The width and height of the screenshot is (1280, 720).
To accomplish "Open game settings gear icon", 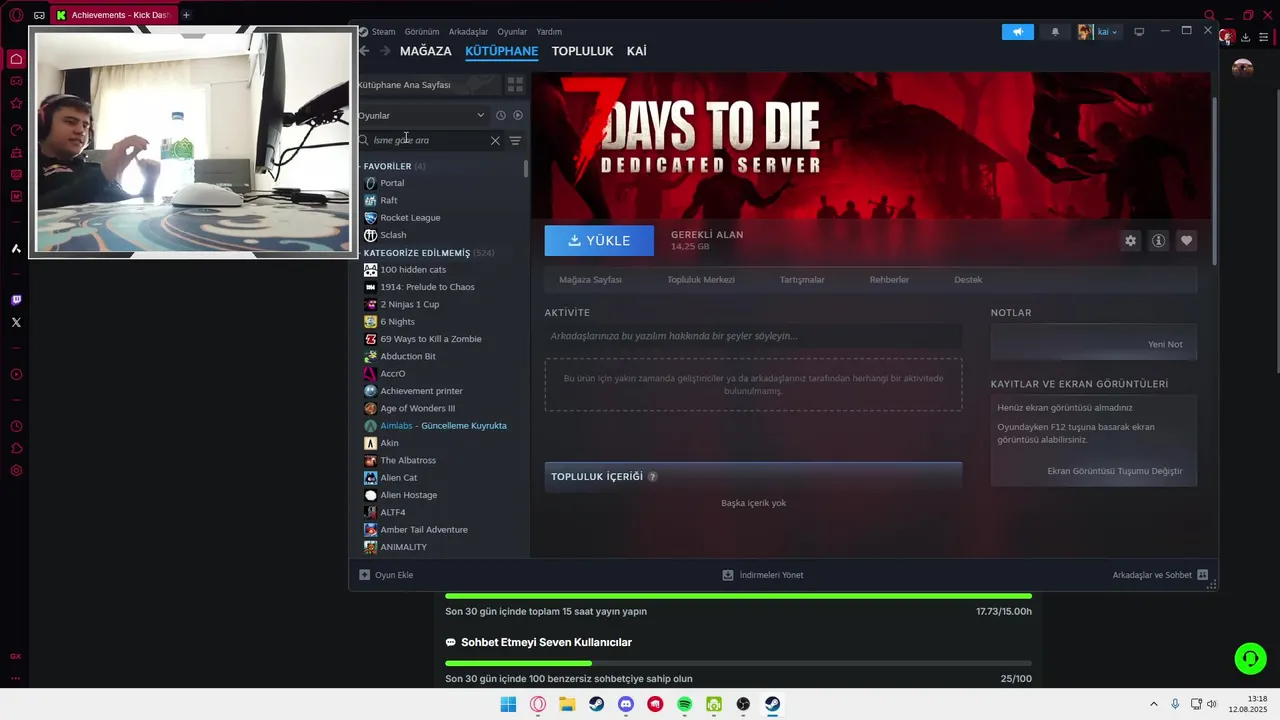I will coord(1130,241).
